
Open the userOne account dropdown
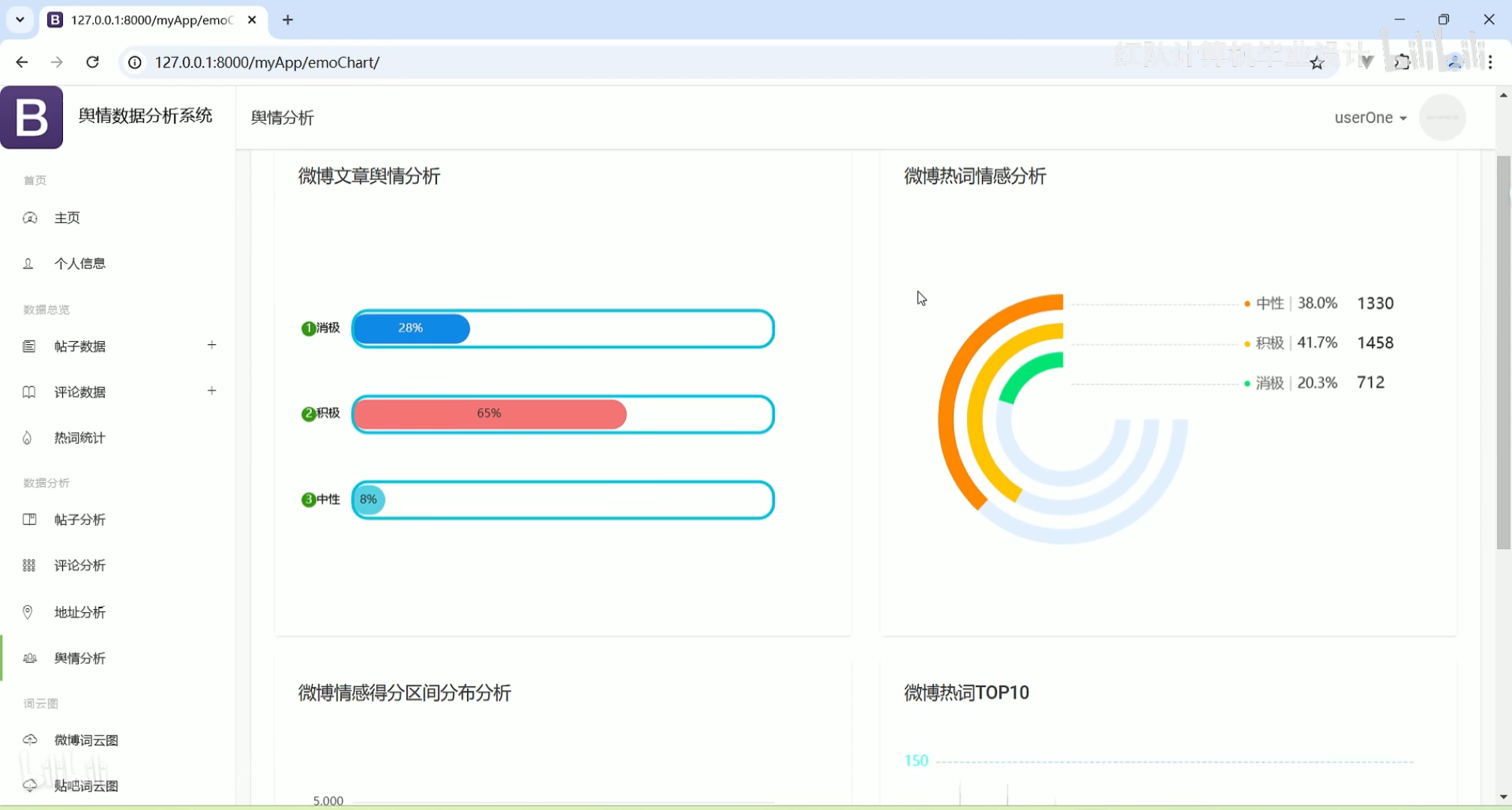tap(1370, 118)
